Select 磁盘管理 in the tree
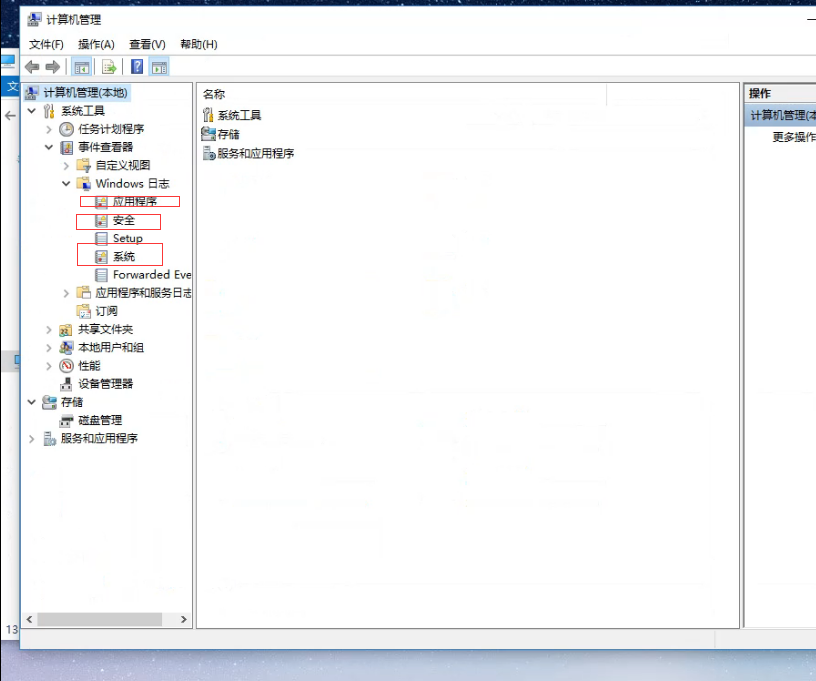This screenshot has height=681, width=816. tap(100, 420)
